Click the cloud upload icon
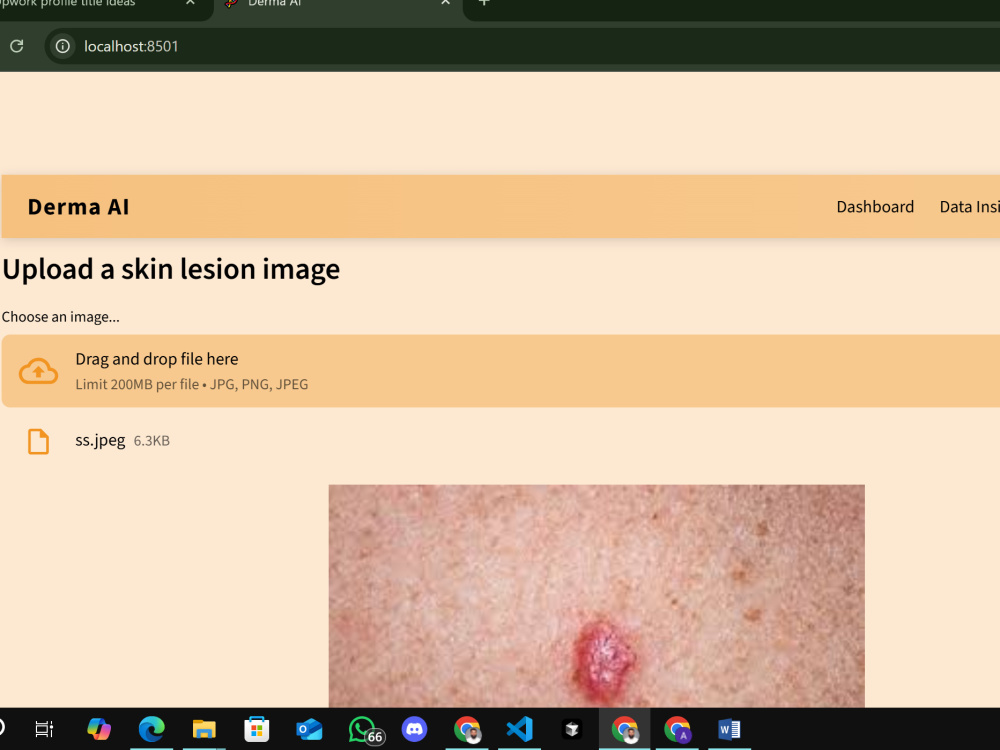Screen dimensions: 1000x750 tap(38, 371)
